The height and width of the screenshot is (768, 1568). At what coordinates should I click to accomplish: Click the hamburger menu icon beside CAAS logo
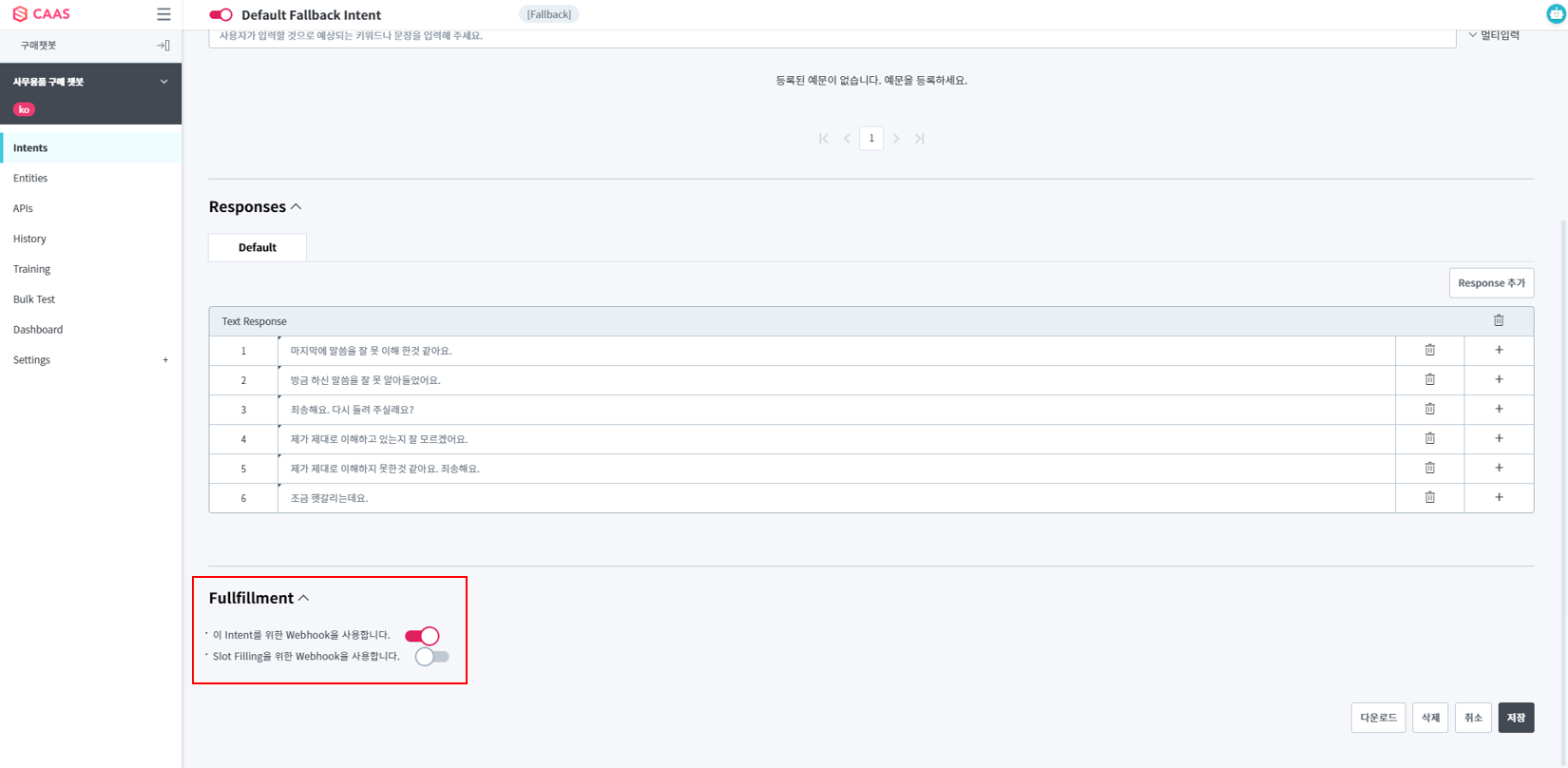(163, 14)
